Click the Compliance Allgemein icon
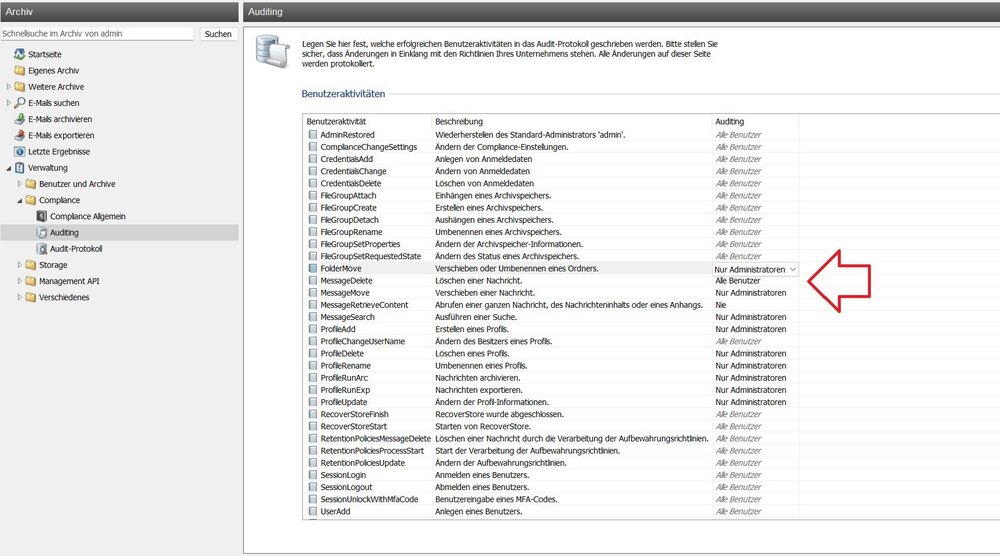This screenshot has width=1000, height=556. click(x=41, y=216)
